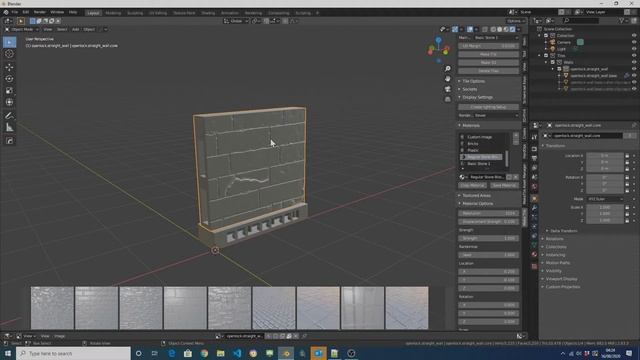Switch to the Shading workspace tab
Viewport: 640px width, 360px height.
pyautogui.click(x=208, y=13)
